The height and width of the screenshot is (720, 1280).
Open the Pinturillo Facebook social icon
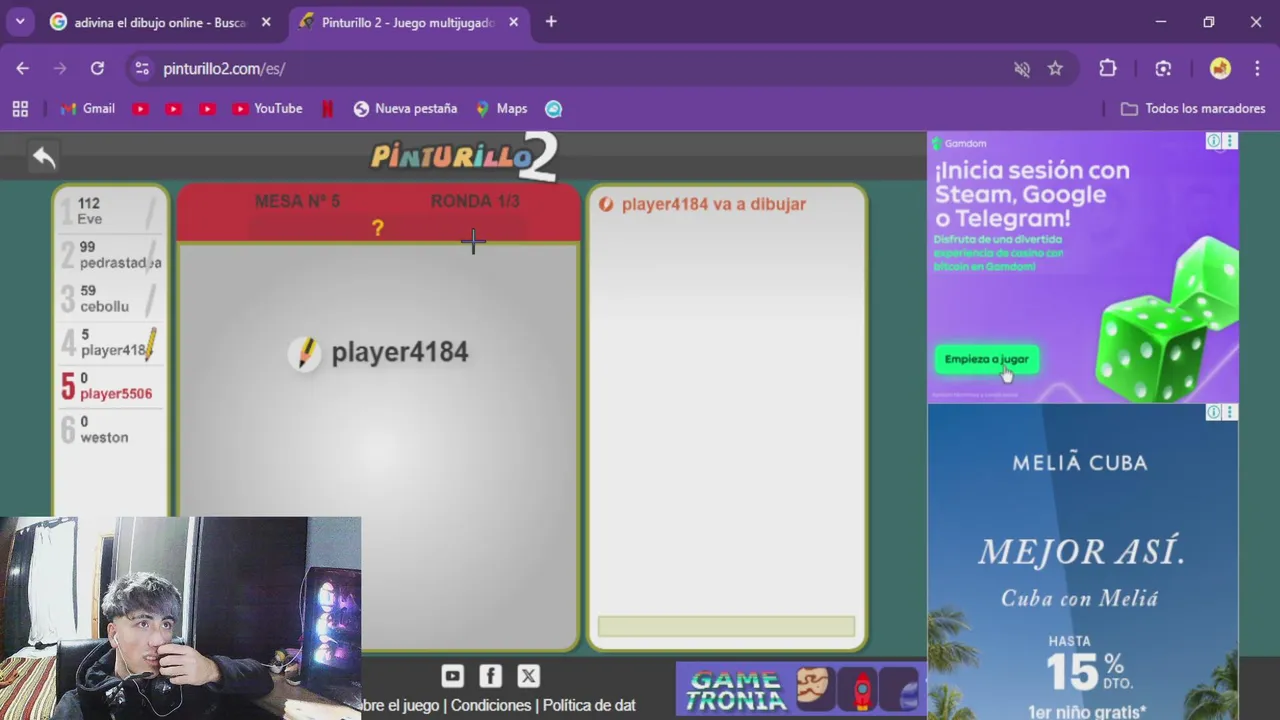point(490,676)
